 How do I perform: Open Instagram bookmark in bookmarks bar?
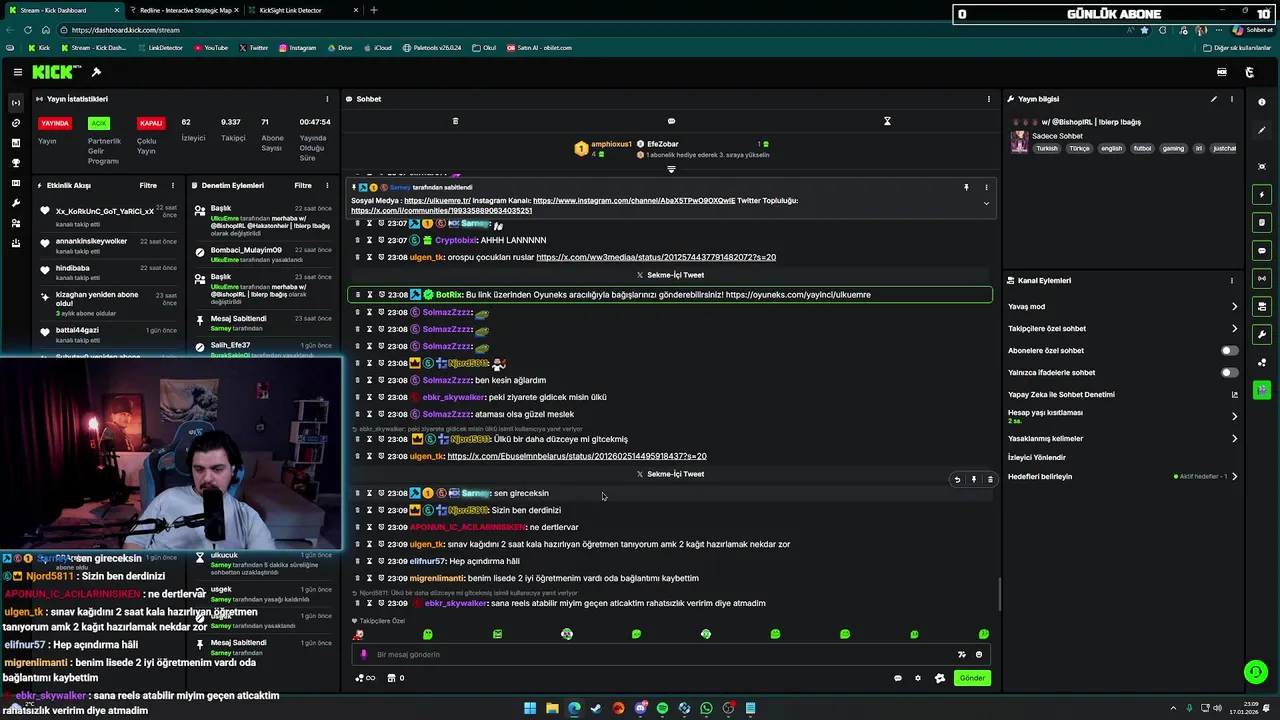tap(297, 48)
